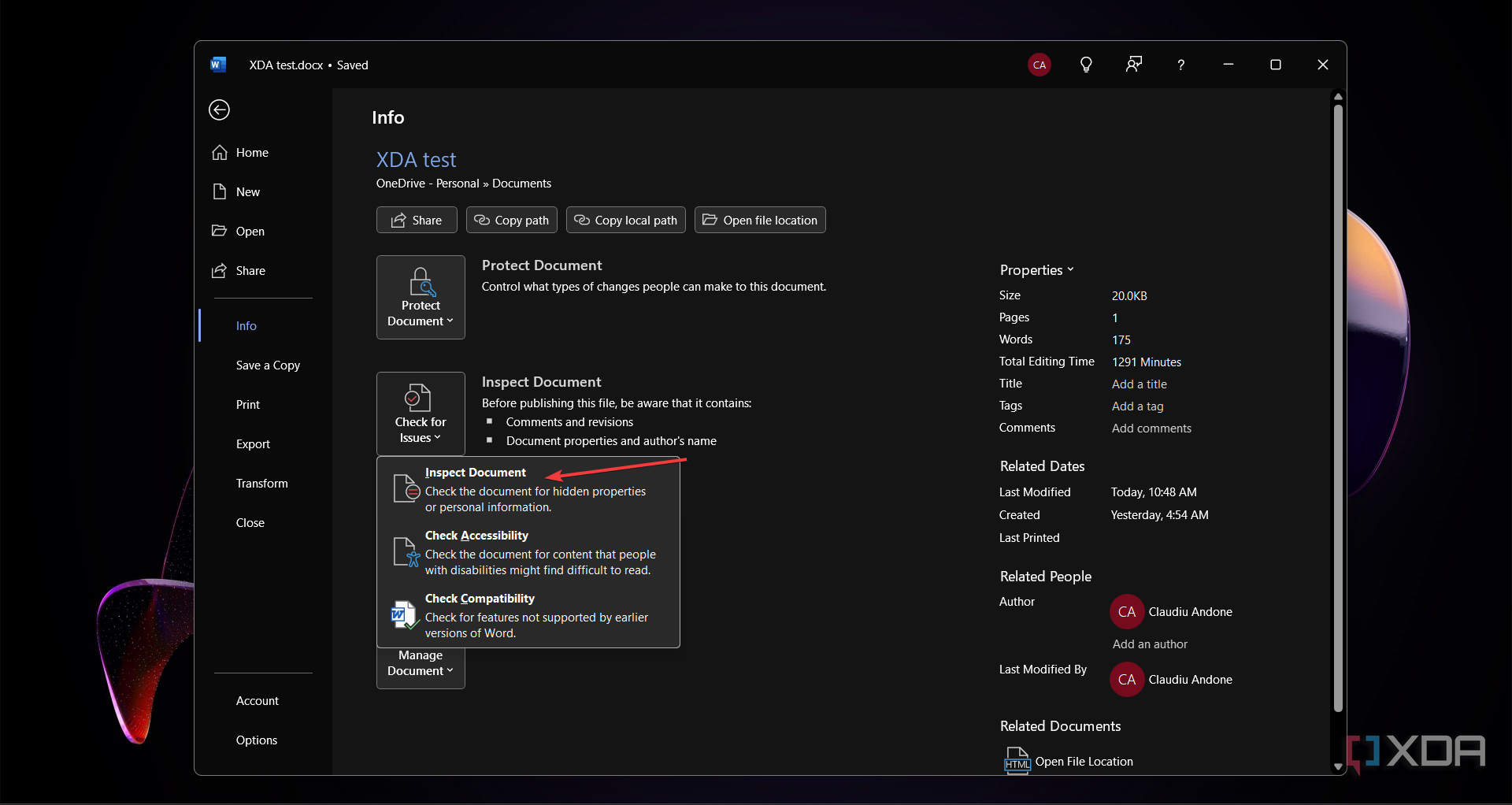Click the Last Modified By CA avatar
Screen dimensions: 1512x805
[x=1127, y=680]
